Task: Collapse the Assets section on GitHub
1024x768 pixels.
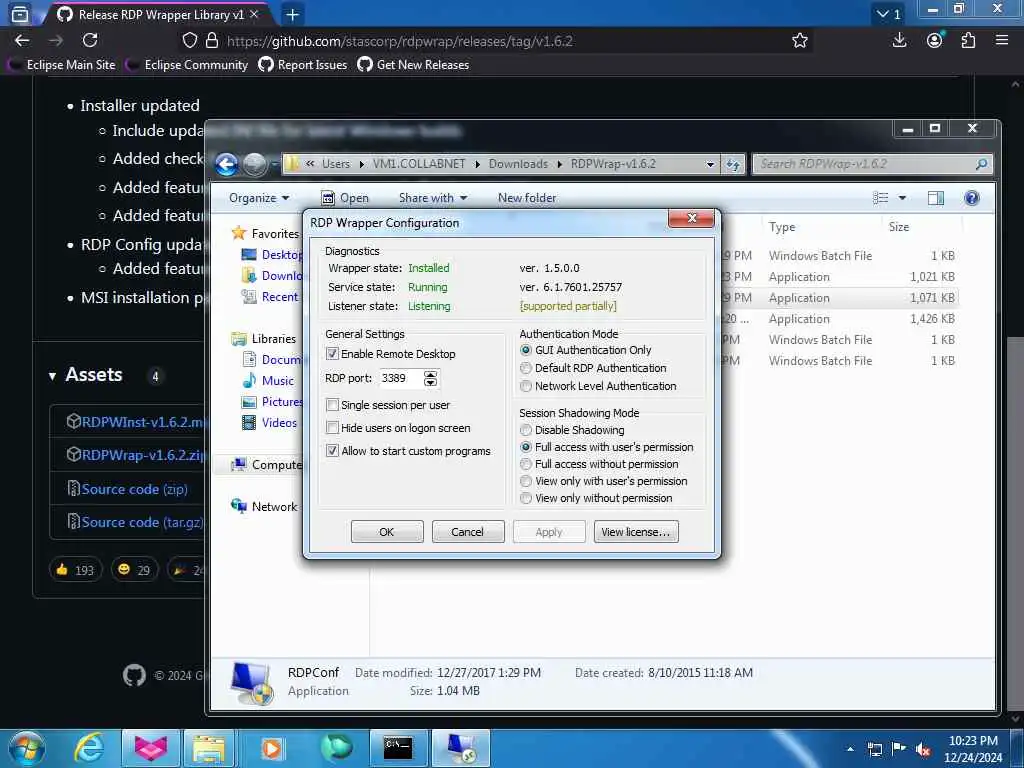Action: click(52, 376)
